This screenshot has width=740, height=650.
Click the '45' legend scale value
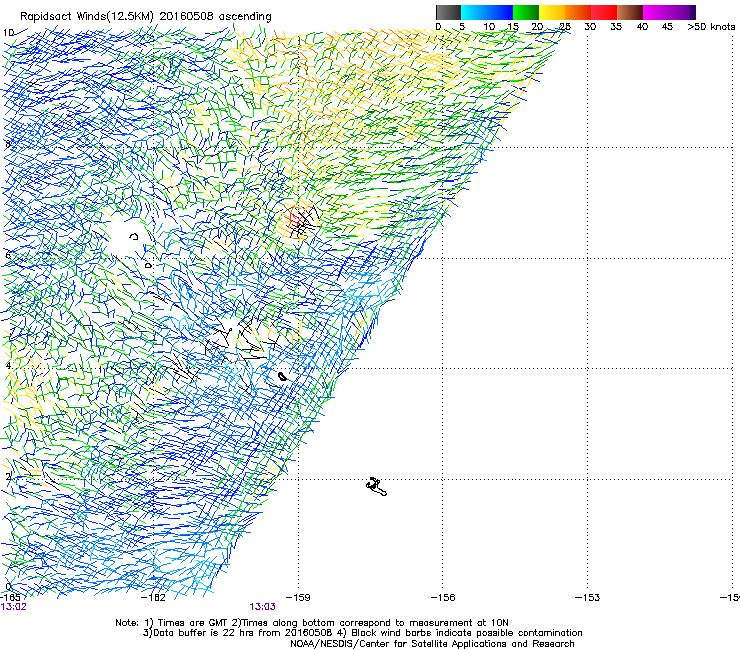click(667, 27)
